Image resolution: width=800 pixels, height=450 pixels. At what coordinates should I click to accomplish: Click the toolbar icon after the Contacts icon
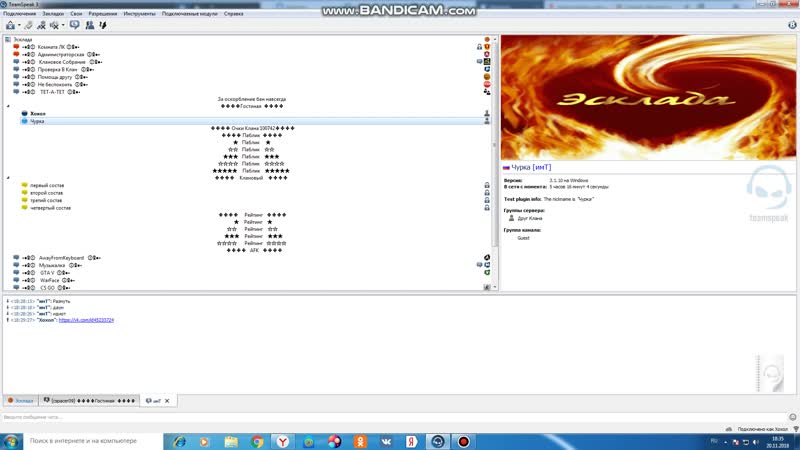click(x=103, y=25)
